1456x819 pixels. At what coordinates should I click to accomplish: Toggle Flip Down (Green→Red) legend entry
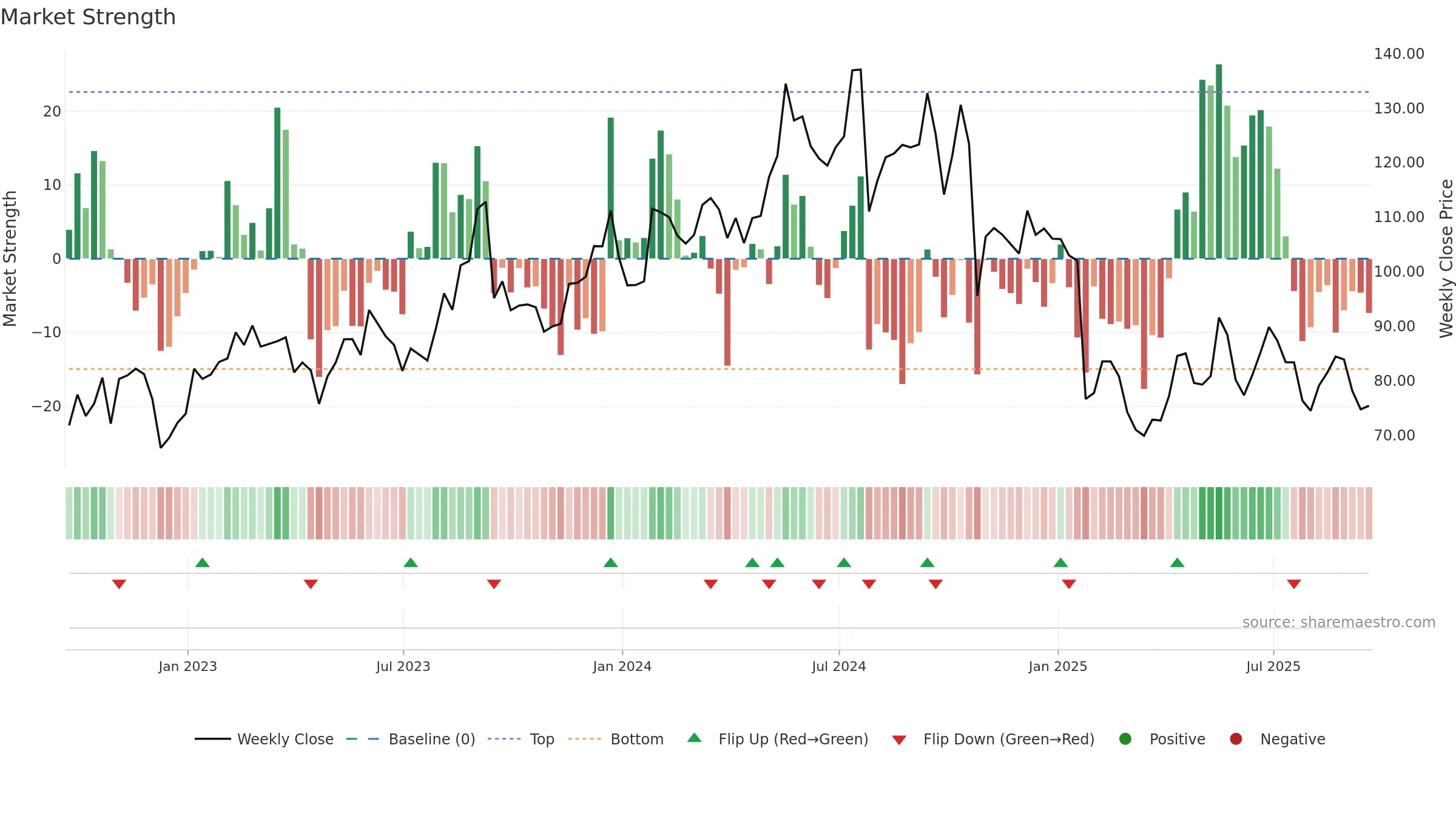pos(993,739)
